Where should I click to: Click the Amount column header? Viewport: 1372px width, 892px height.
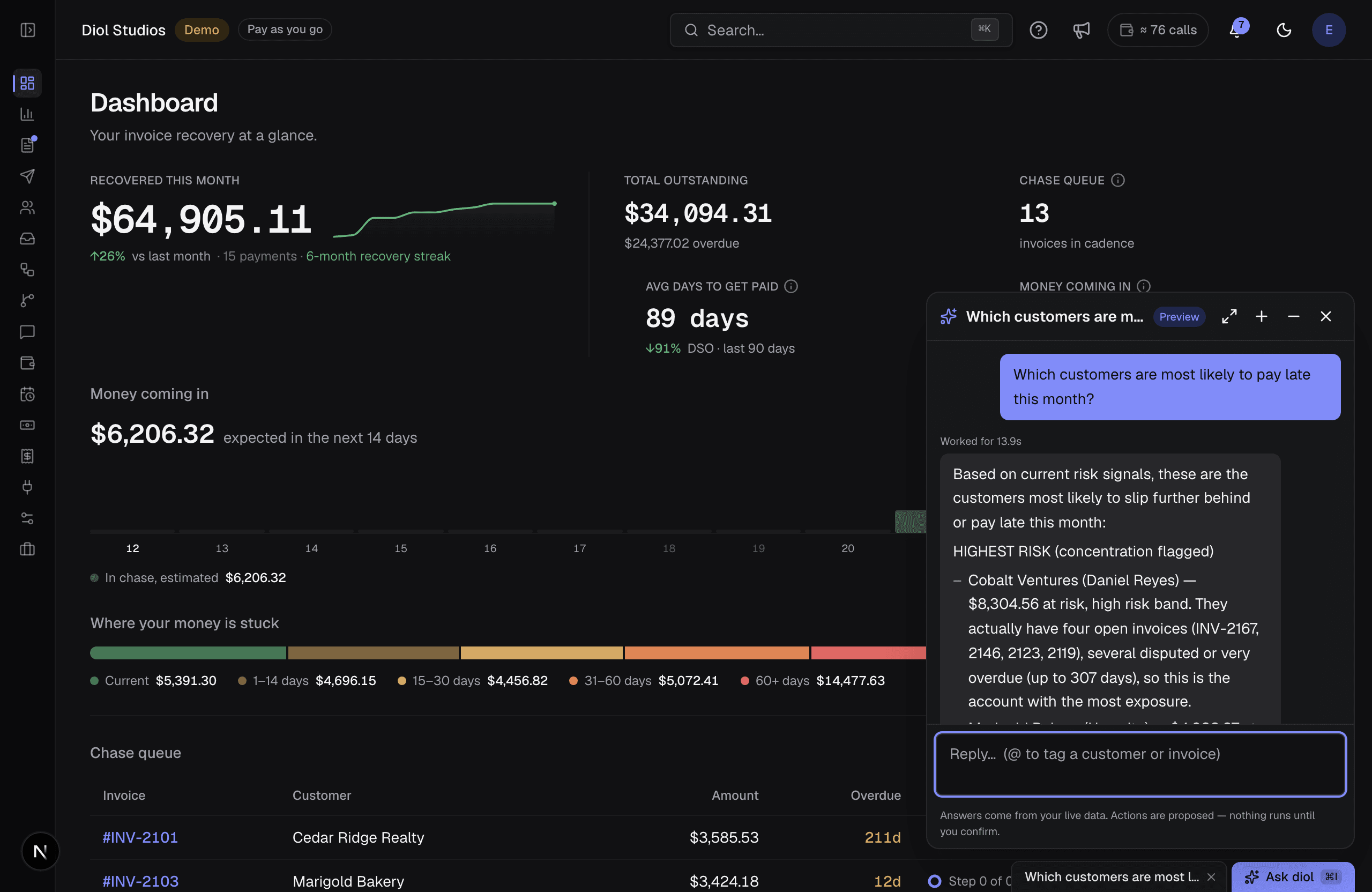click(735, 795)
